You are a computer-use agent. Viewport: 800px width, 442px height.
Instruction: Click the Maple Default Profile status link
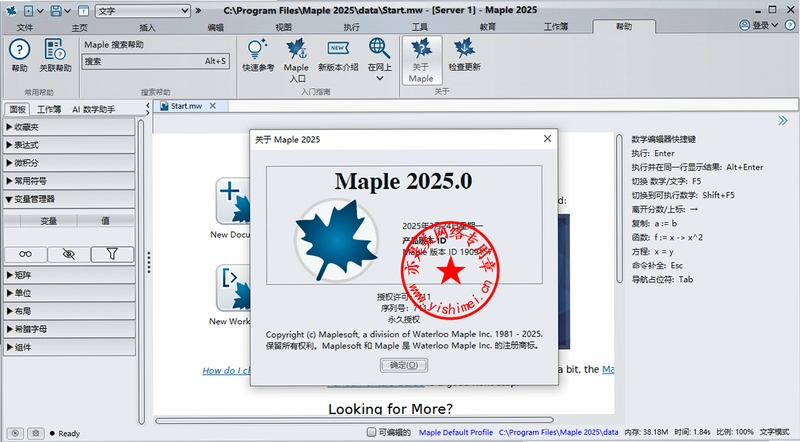point(456,432)
